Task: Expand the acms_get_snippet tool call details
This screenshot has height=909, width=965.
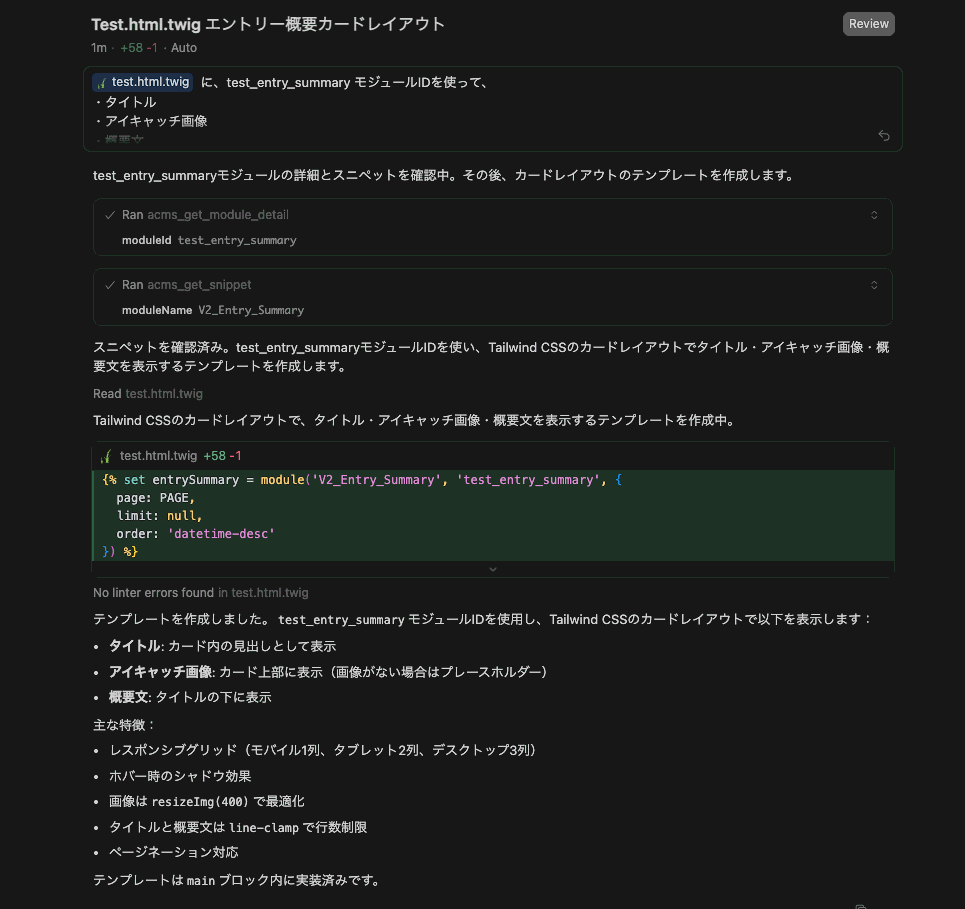Action: (873, 284)
